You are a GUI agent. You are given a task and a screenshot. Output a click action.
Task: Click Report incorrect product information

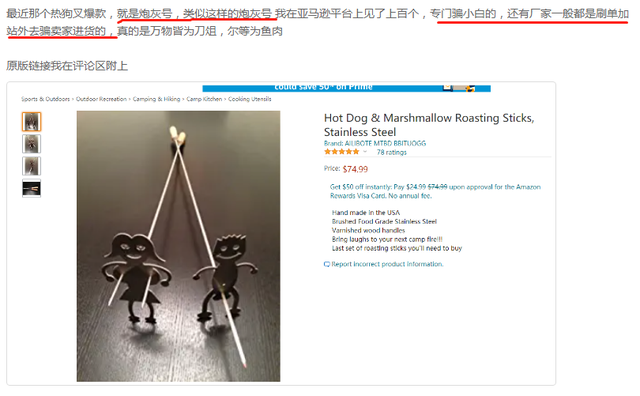(387, 264)
